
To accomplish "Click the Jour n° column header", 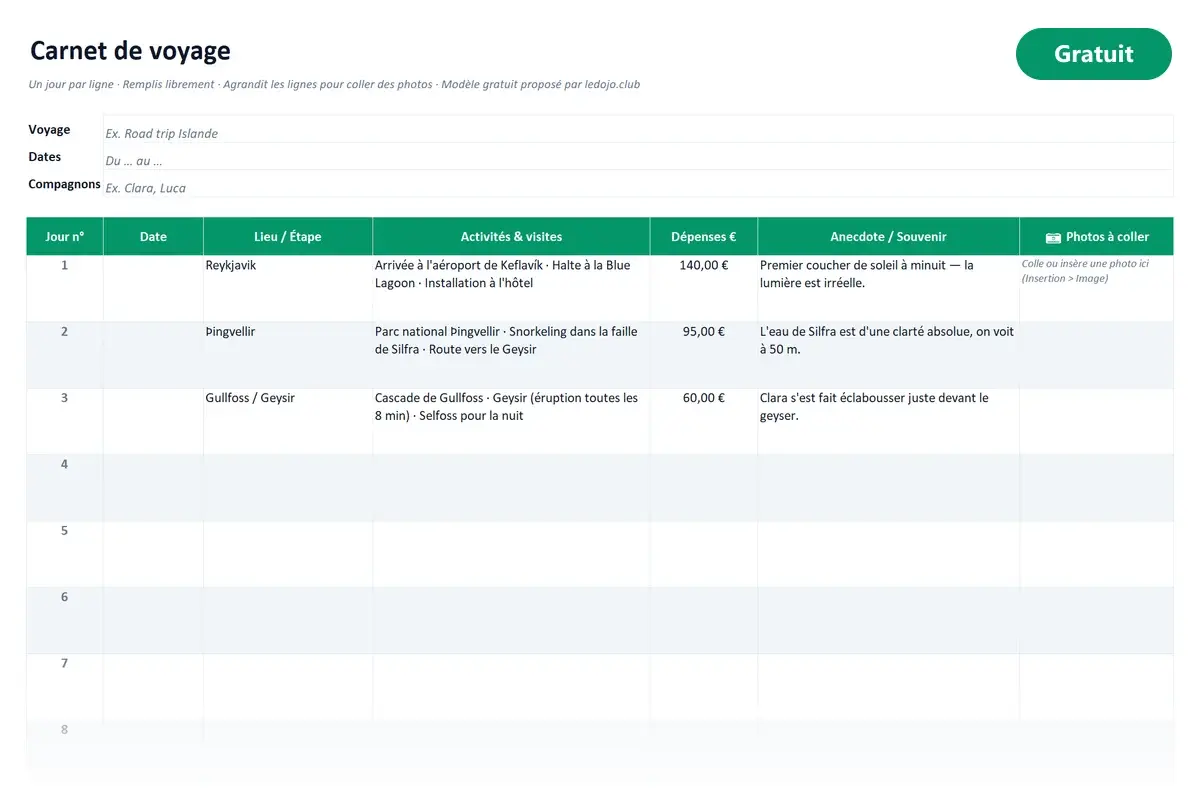I will [x=65, y=237].
